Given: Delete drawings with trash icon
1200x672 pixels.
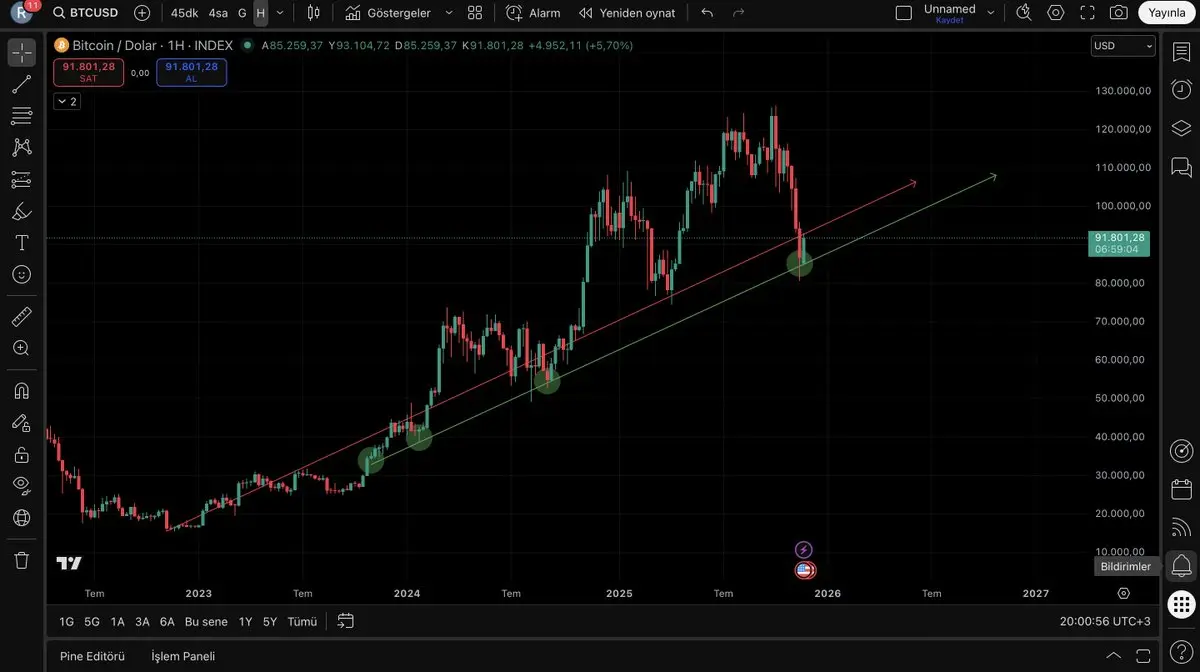Looking at the screenshot, I should [x=21, y=560].
